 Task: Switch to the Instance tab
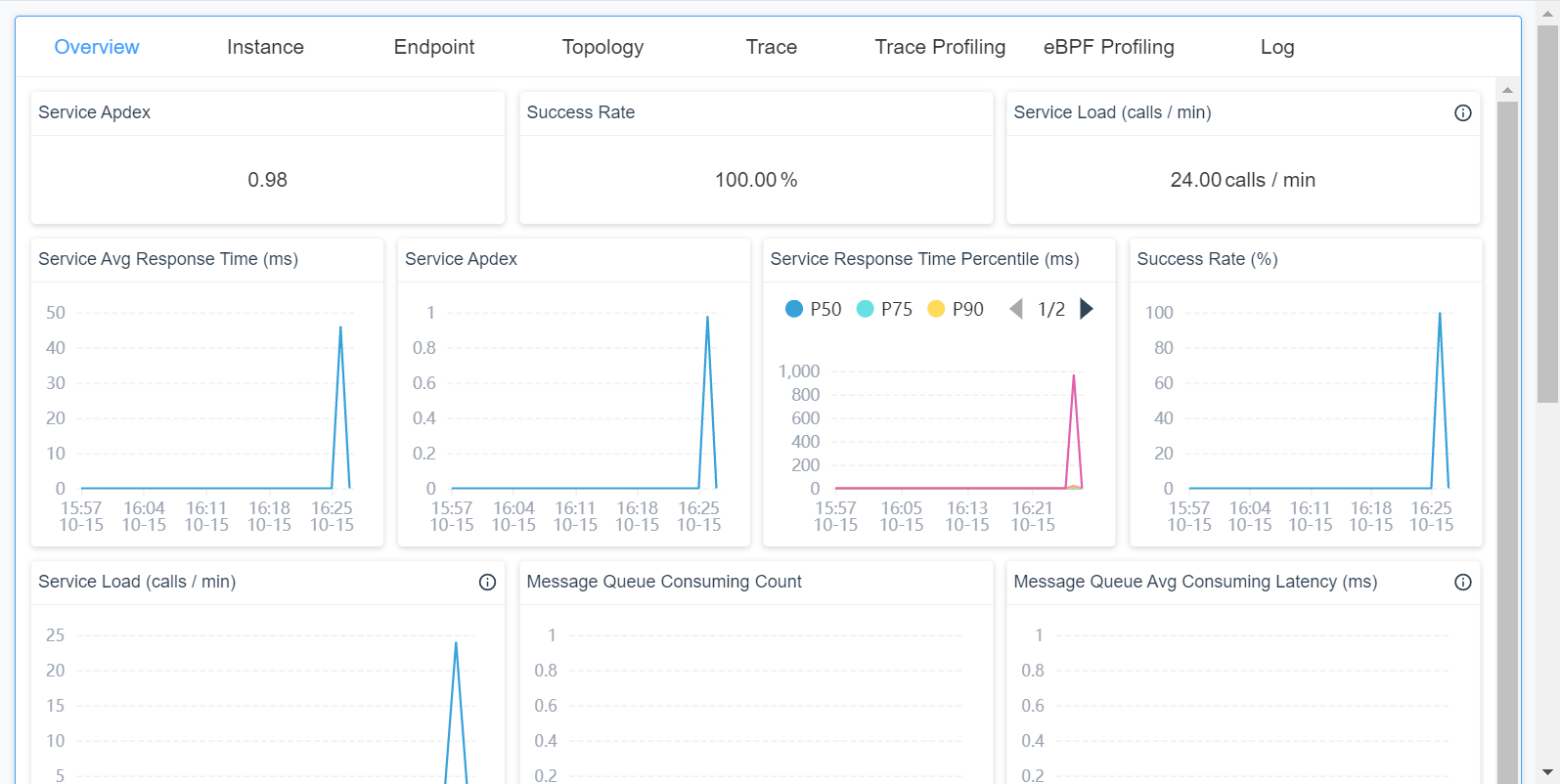[x=265, y=47]
